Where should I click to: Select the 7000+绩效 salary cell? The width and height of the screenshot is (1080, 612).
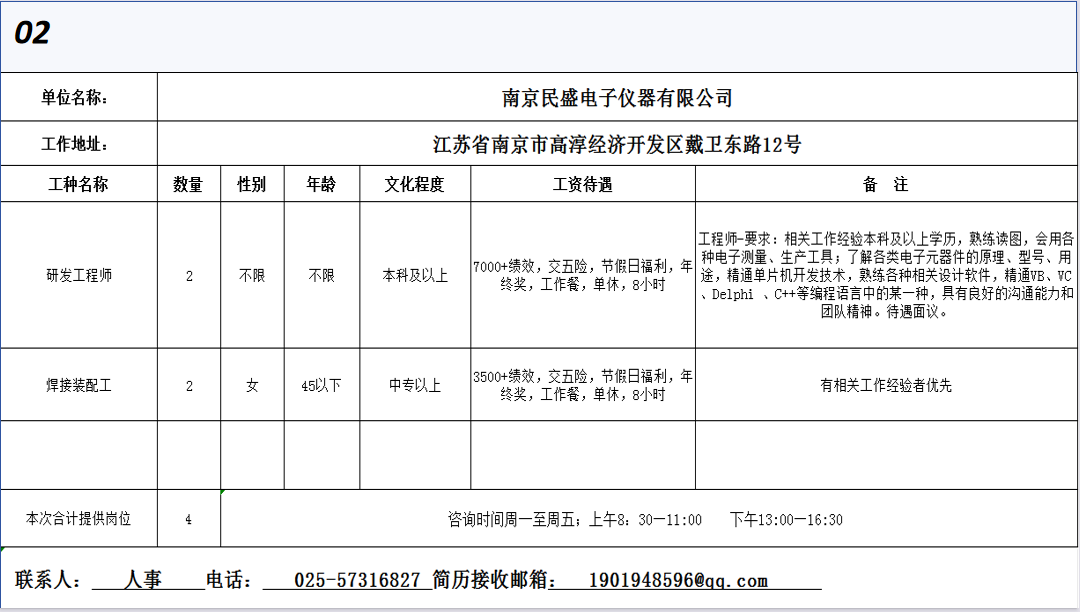coord(583,275)
